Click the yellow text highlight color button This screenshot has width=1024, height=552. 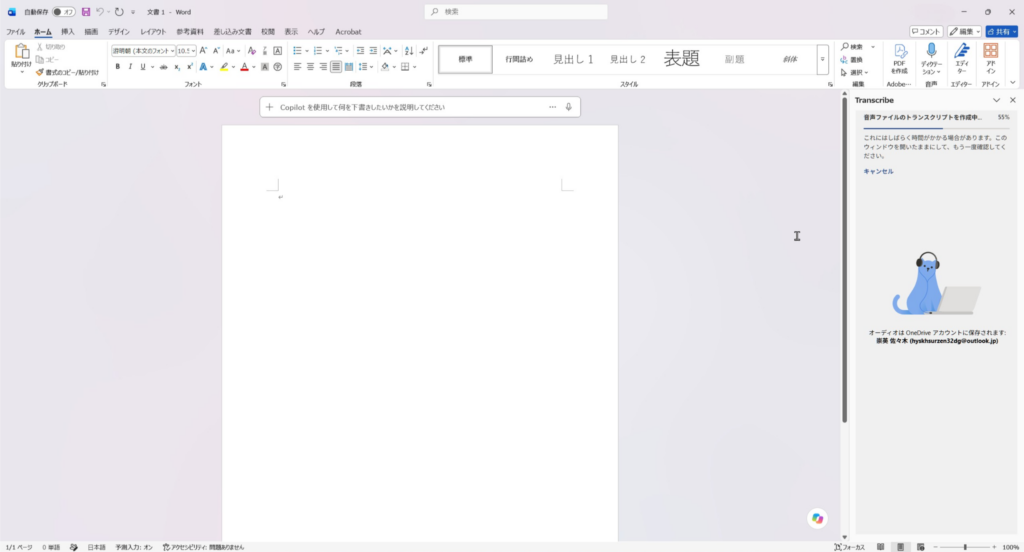pos(224,67)
